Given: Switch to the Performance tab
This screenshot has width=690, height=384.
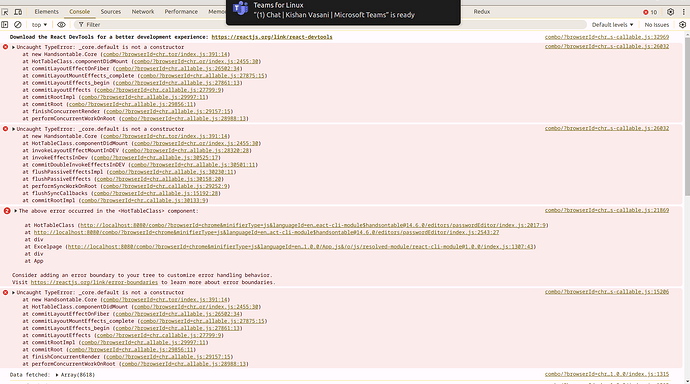Looking at the screenshot, I should coord(181,12).
